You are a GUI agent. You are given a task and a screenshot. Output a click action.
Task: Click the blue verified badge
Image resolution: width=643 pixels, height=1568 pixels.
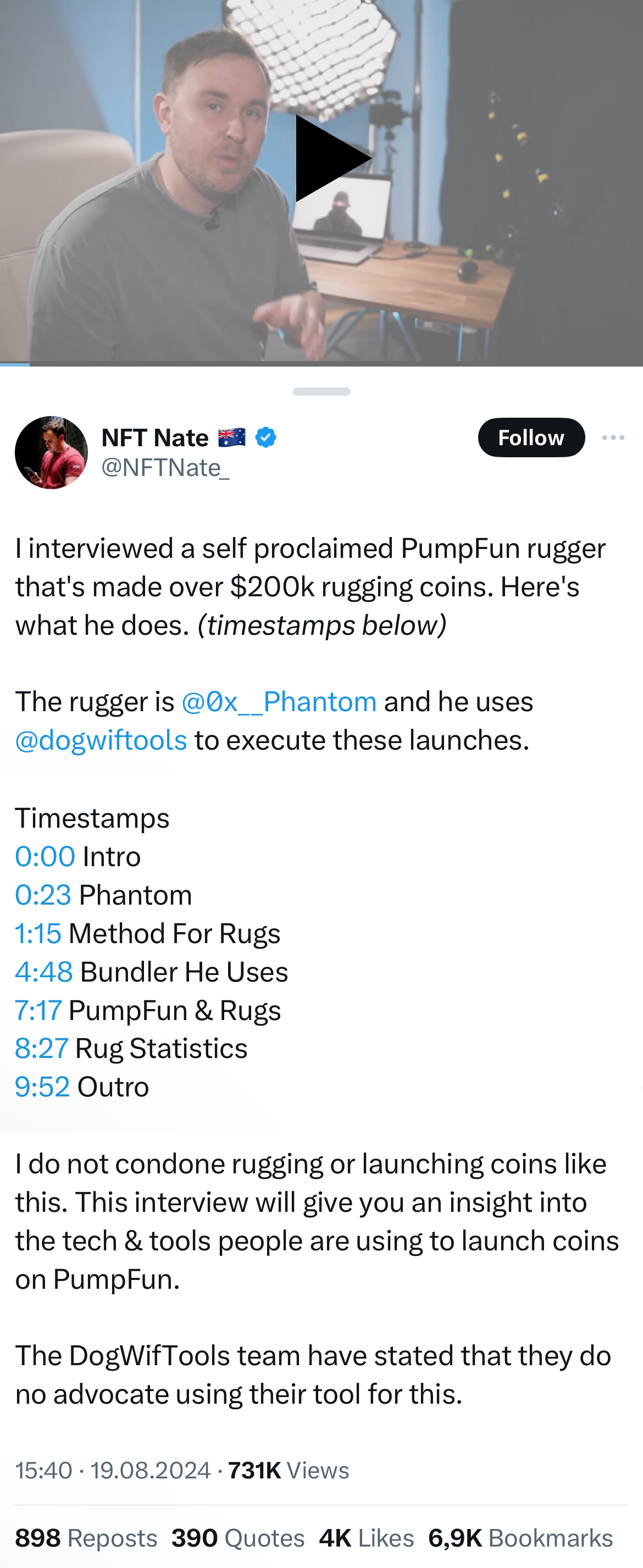click(x=265, y=437)
